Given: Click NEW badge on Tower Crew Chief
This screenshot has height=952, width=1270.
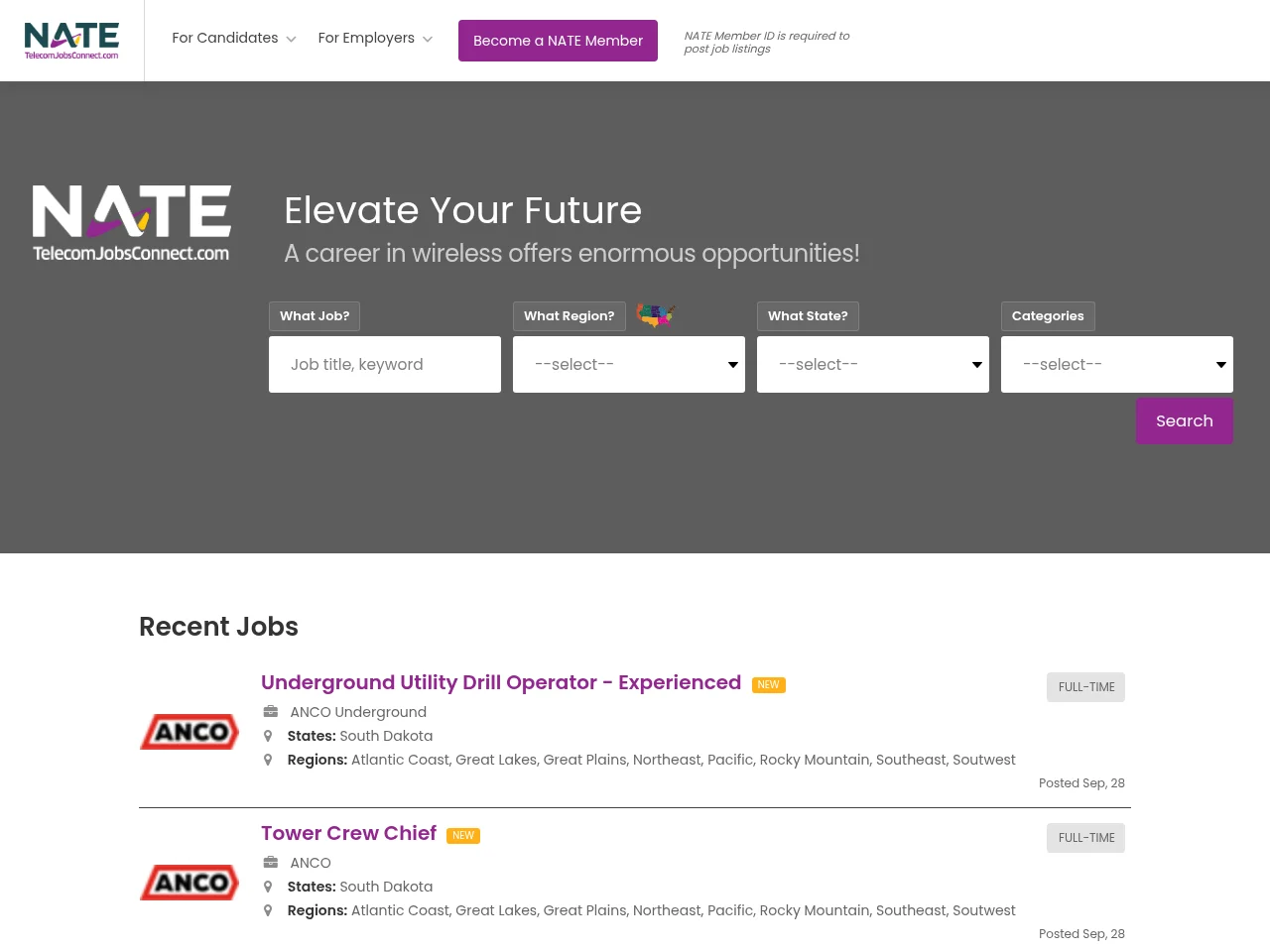Looking at the screenshot, I should pyautogui.click(x=463, y=836).
